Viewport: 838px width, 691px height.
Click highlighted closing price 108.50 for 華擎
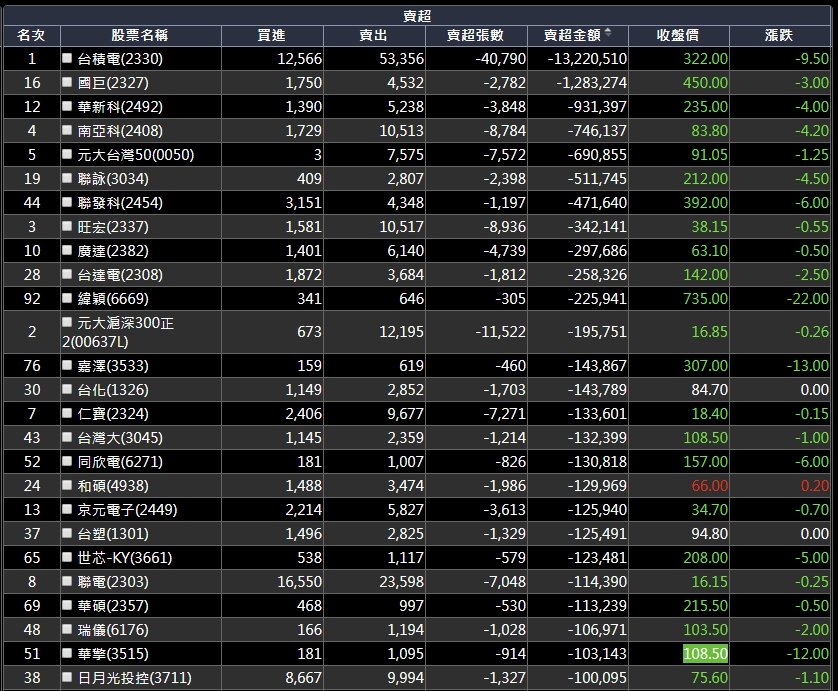coord(705,654)
